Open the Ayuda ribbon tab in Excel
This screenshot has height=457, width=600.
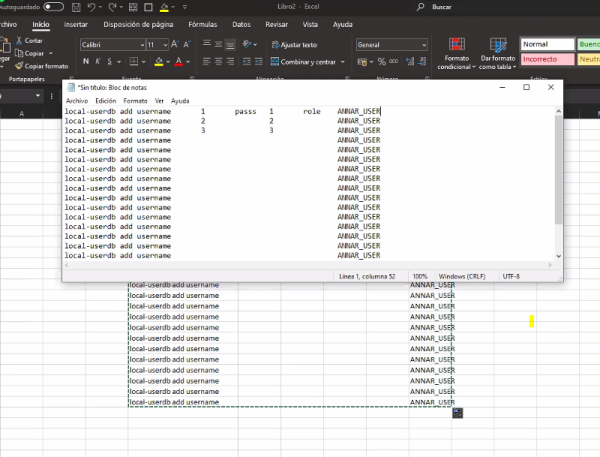342,24
